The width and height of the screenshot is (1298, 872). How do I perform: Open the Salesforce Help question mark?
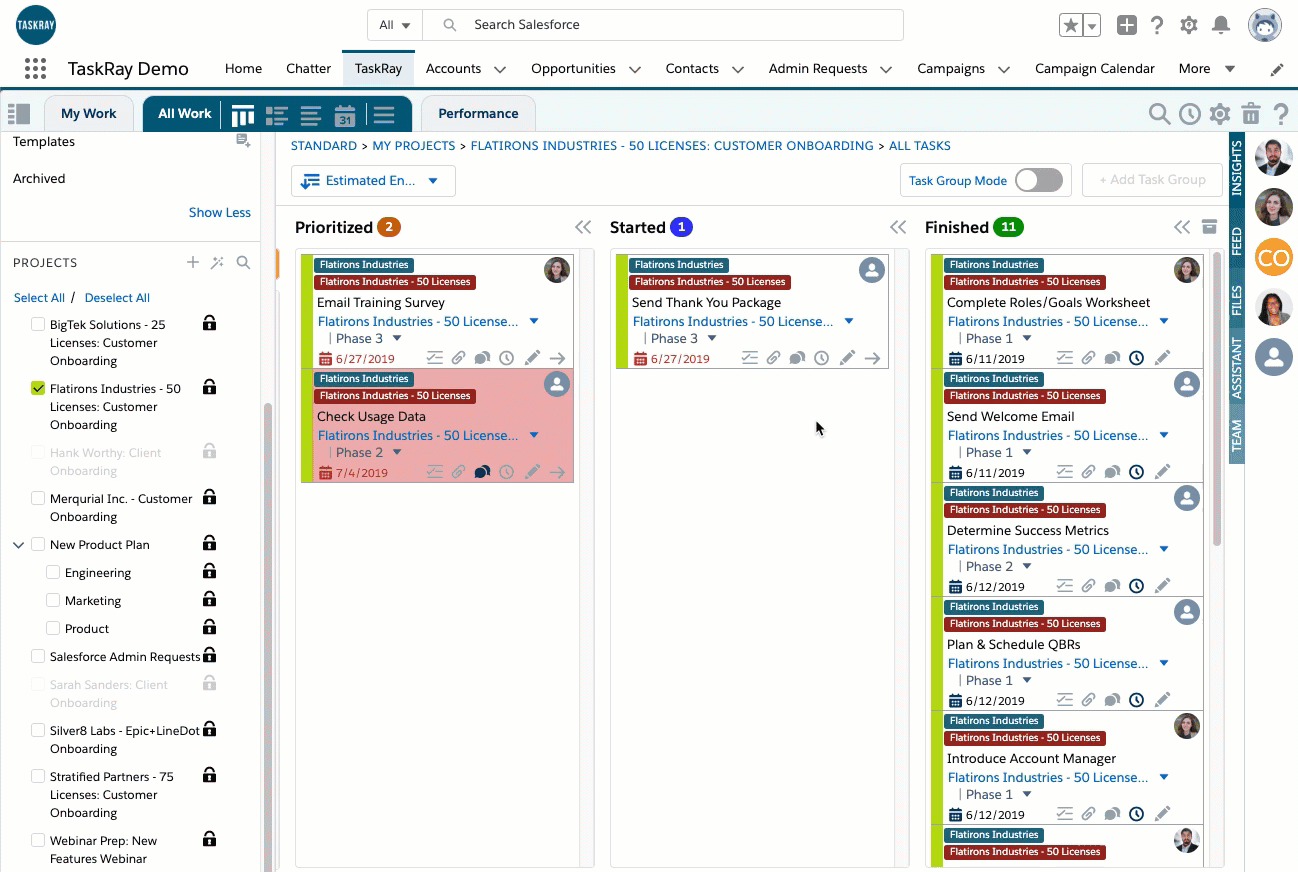tap(1157, 26)
